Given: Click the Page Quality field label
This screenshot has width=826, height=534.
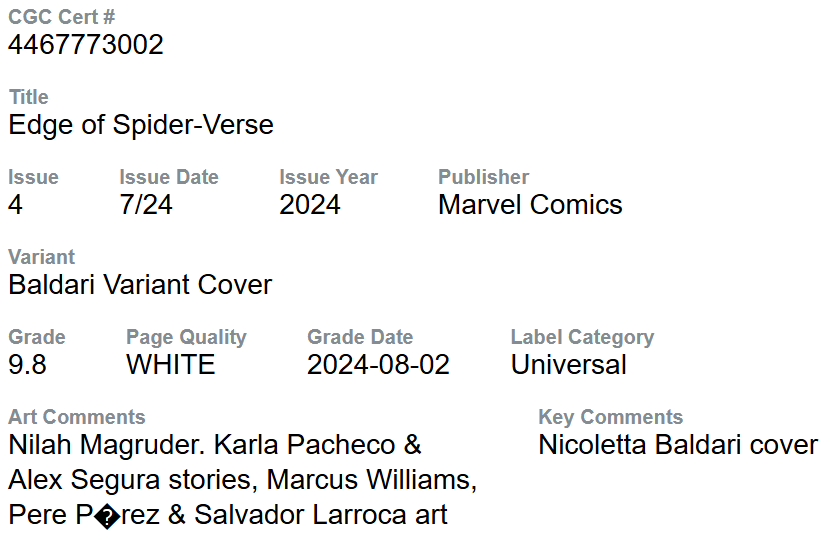Looking at the screenshot, I should (186, 337).
